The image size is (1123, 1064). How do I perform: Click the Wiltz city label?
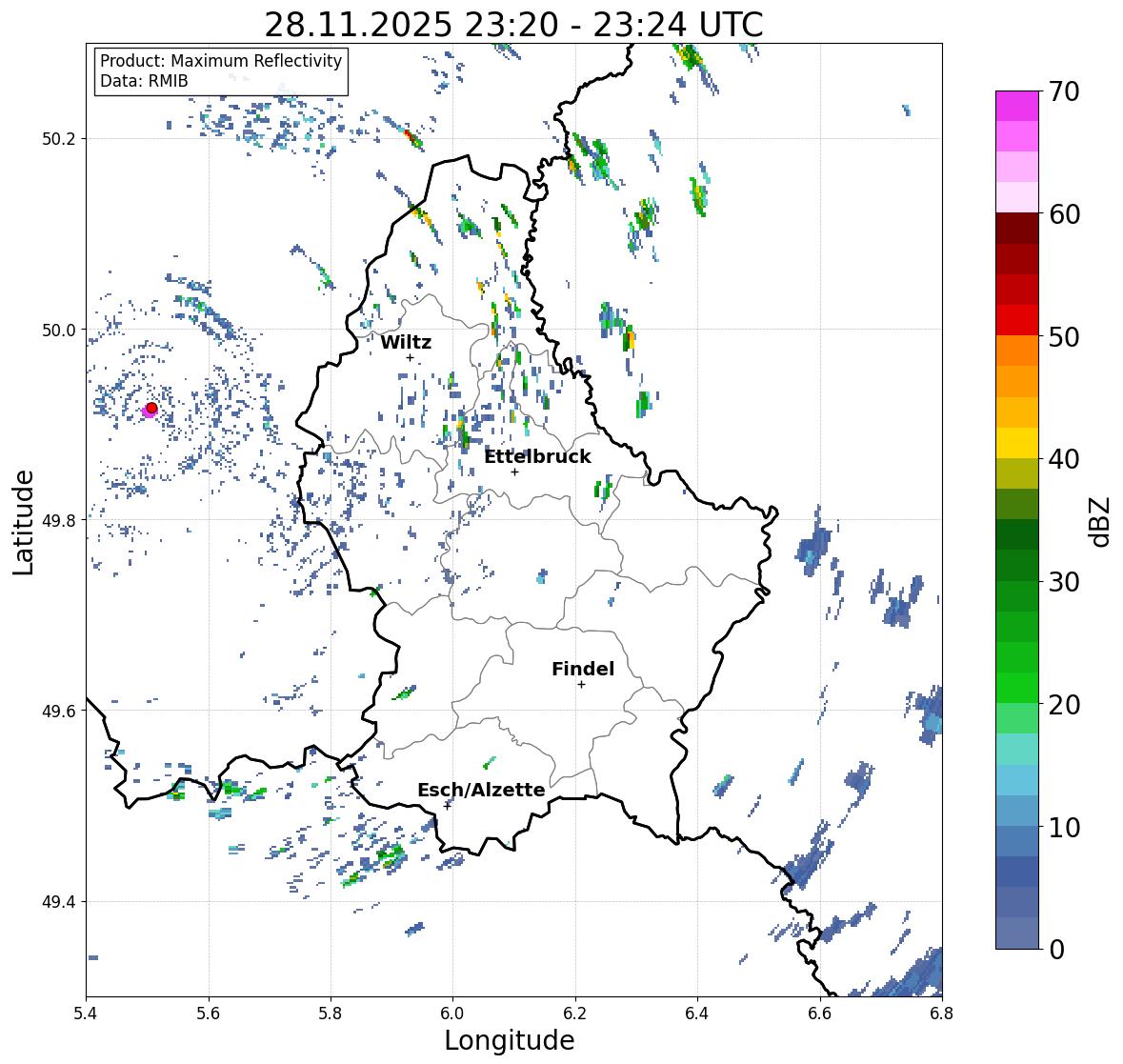[x=406, y=342]
